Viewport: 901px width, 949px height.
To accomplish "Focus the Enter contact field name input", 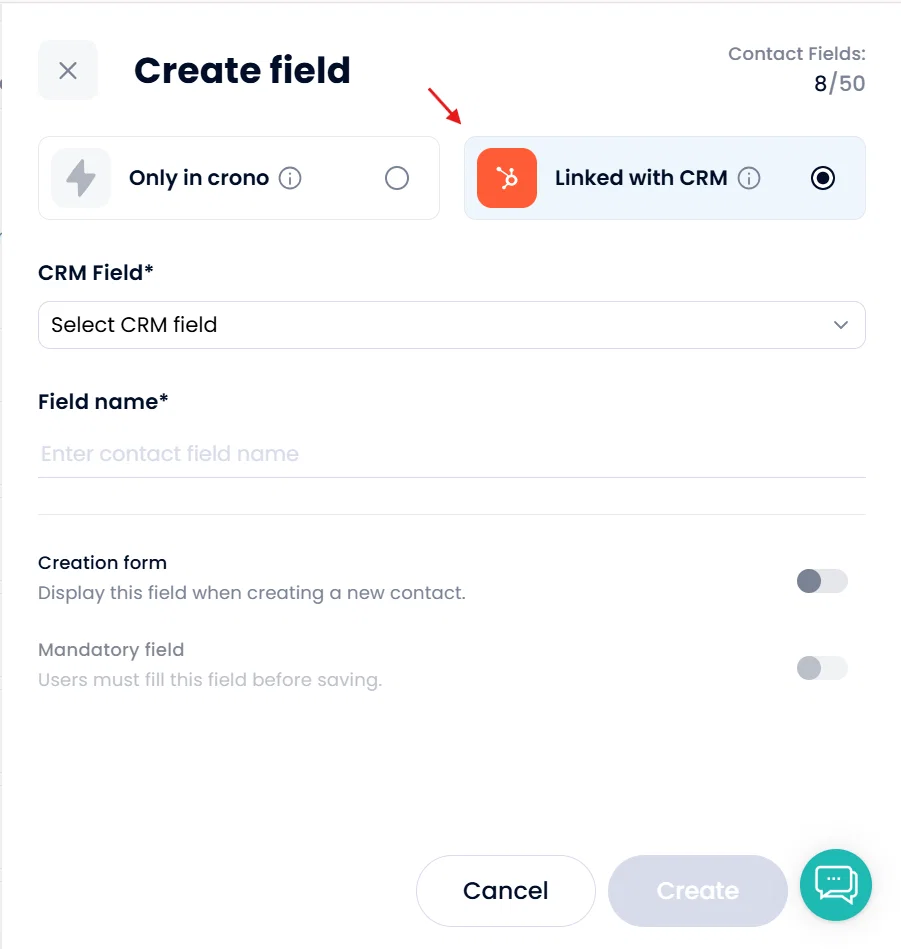I will pos(450,454).
